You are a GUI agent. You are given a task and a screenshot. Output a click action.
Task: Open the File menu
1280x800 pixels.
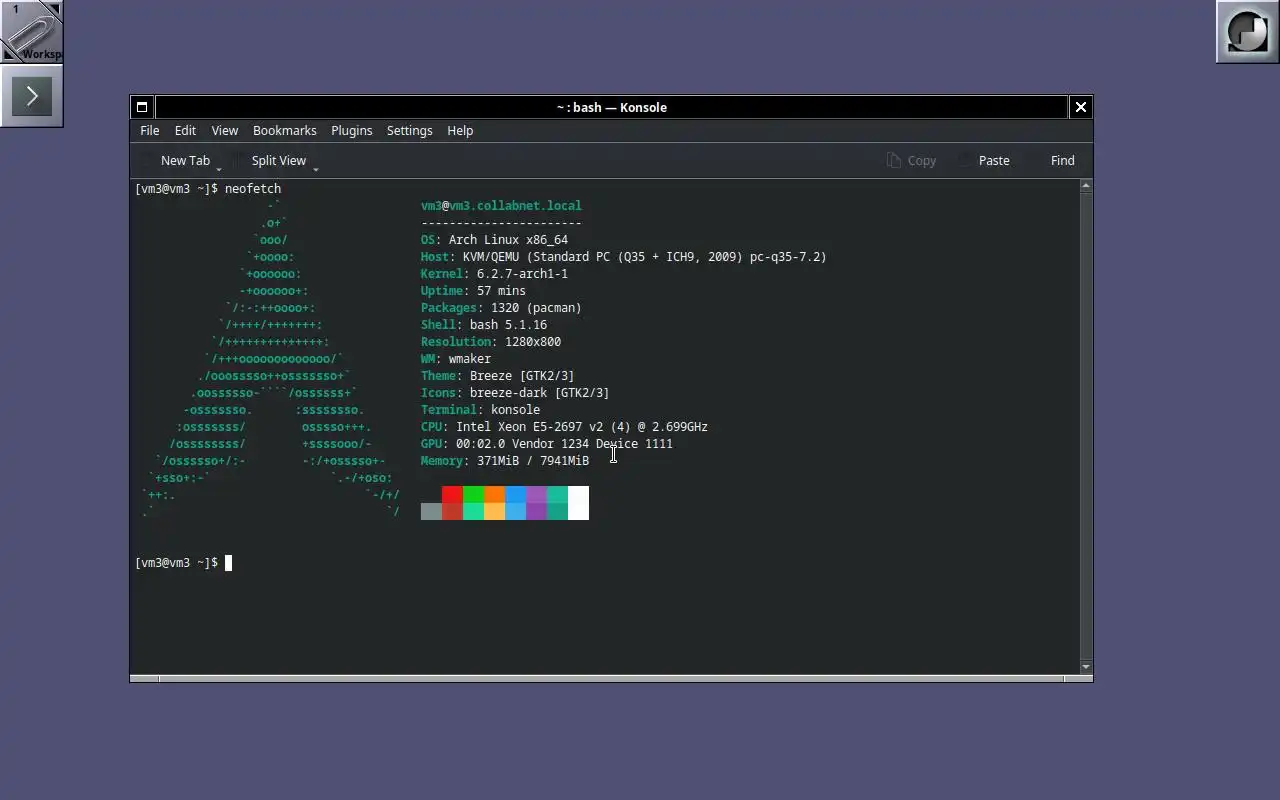pos(149,131)
